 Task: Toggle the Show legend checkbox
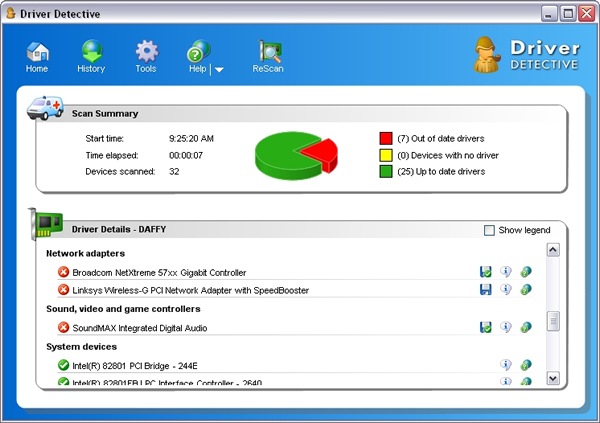pyautogui.click(x=489, y=230)
